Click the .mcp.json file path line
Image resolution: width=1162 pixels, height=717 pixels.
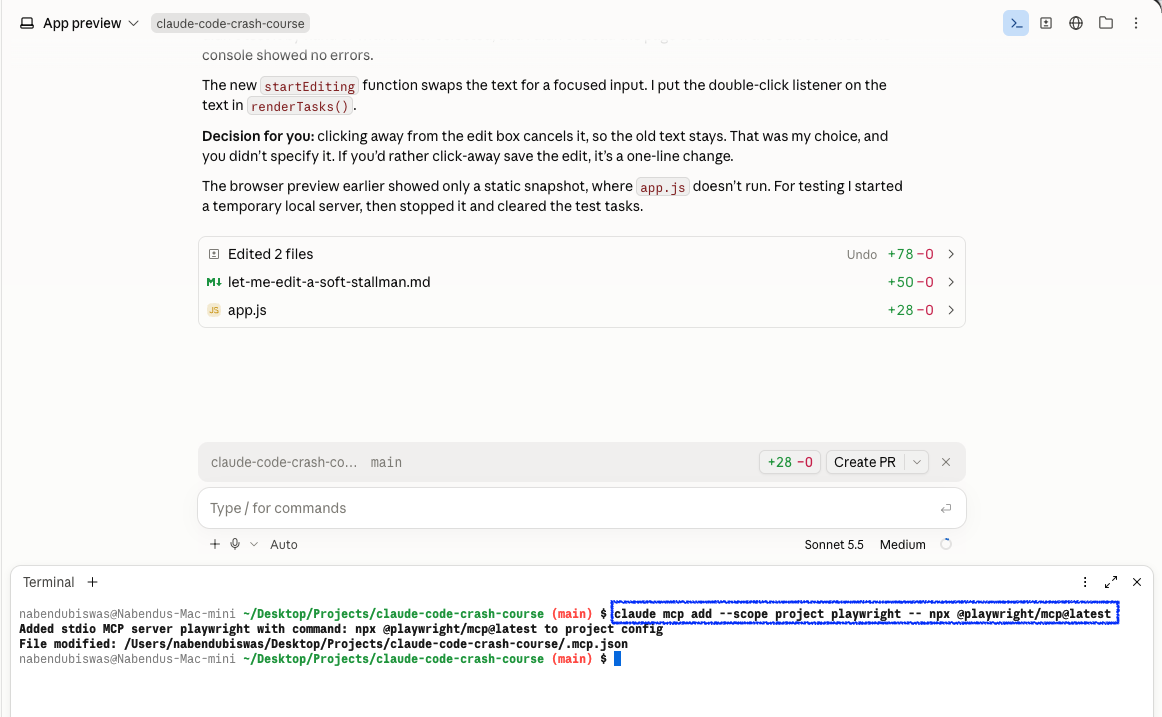point(323,644)
